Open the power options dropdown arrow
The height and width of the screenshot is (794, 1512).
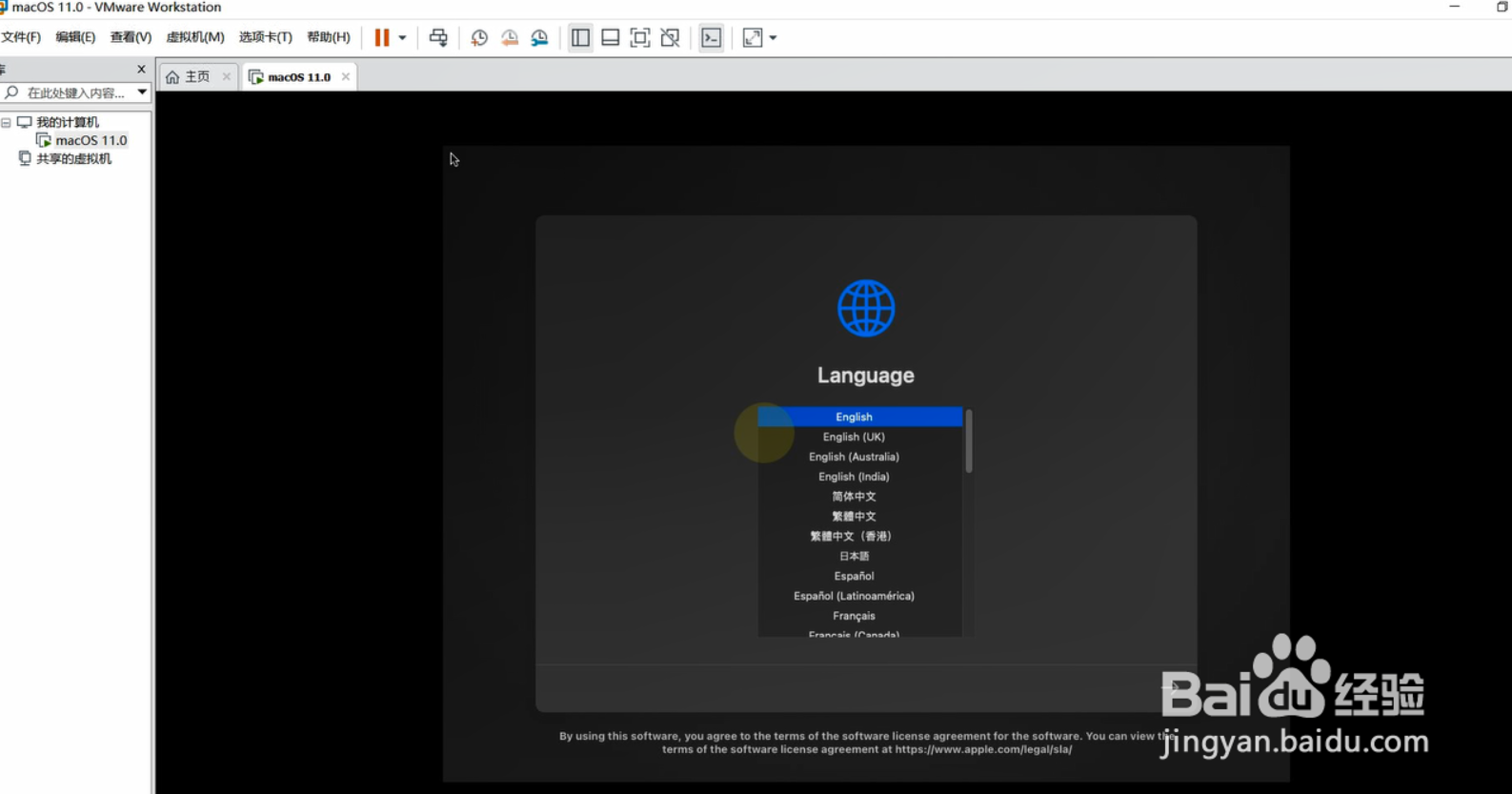(402, 38)
